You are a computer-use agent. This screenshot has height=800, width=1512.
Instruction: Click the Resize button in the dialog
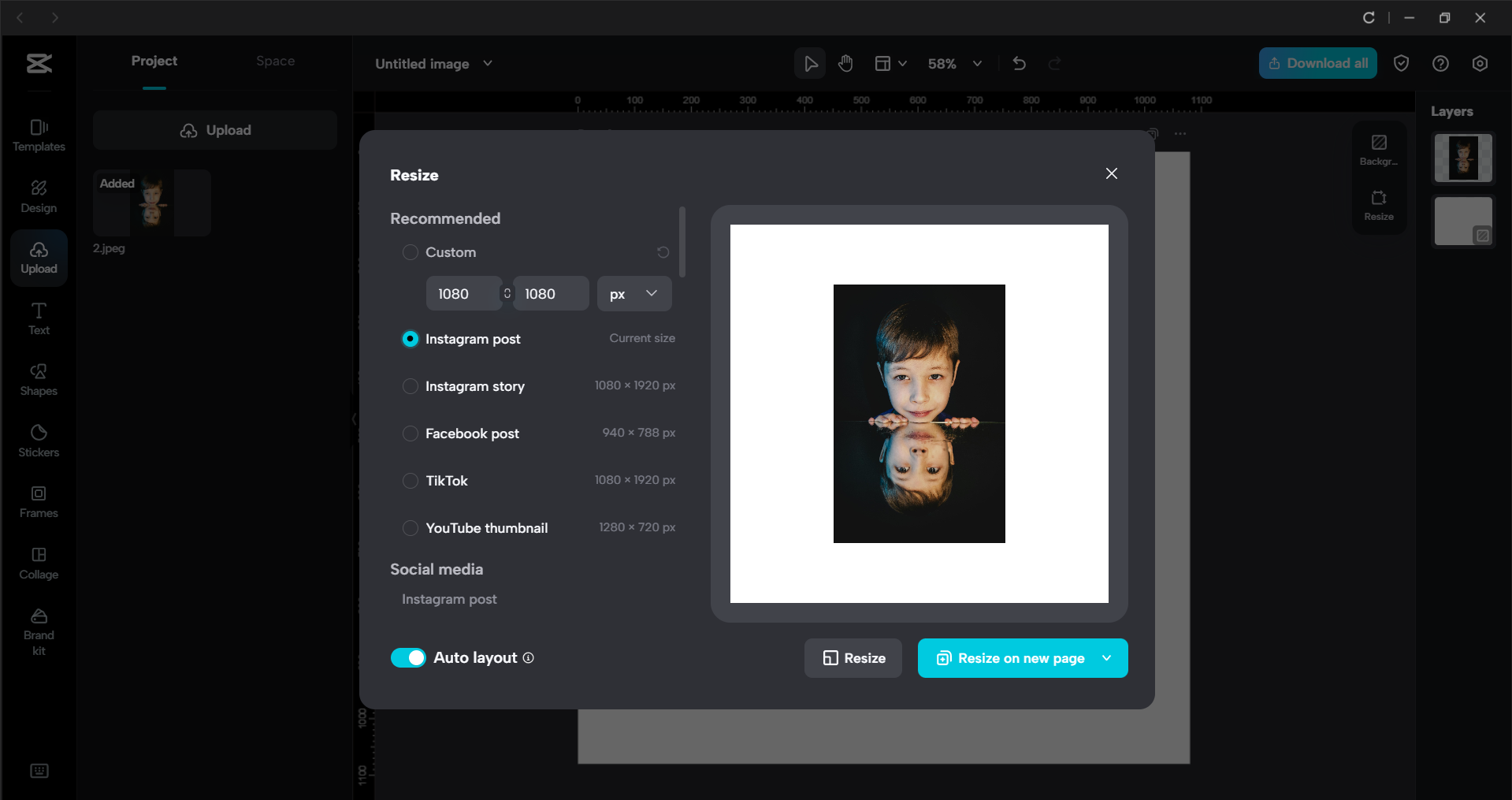[853, 658]
